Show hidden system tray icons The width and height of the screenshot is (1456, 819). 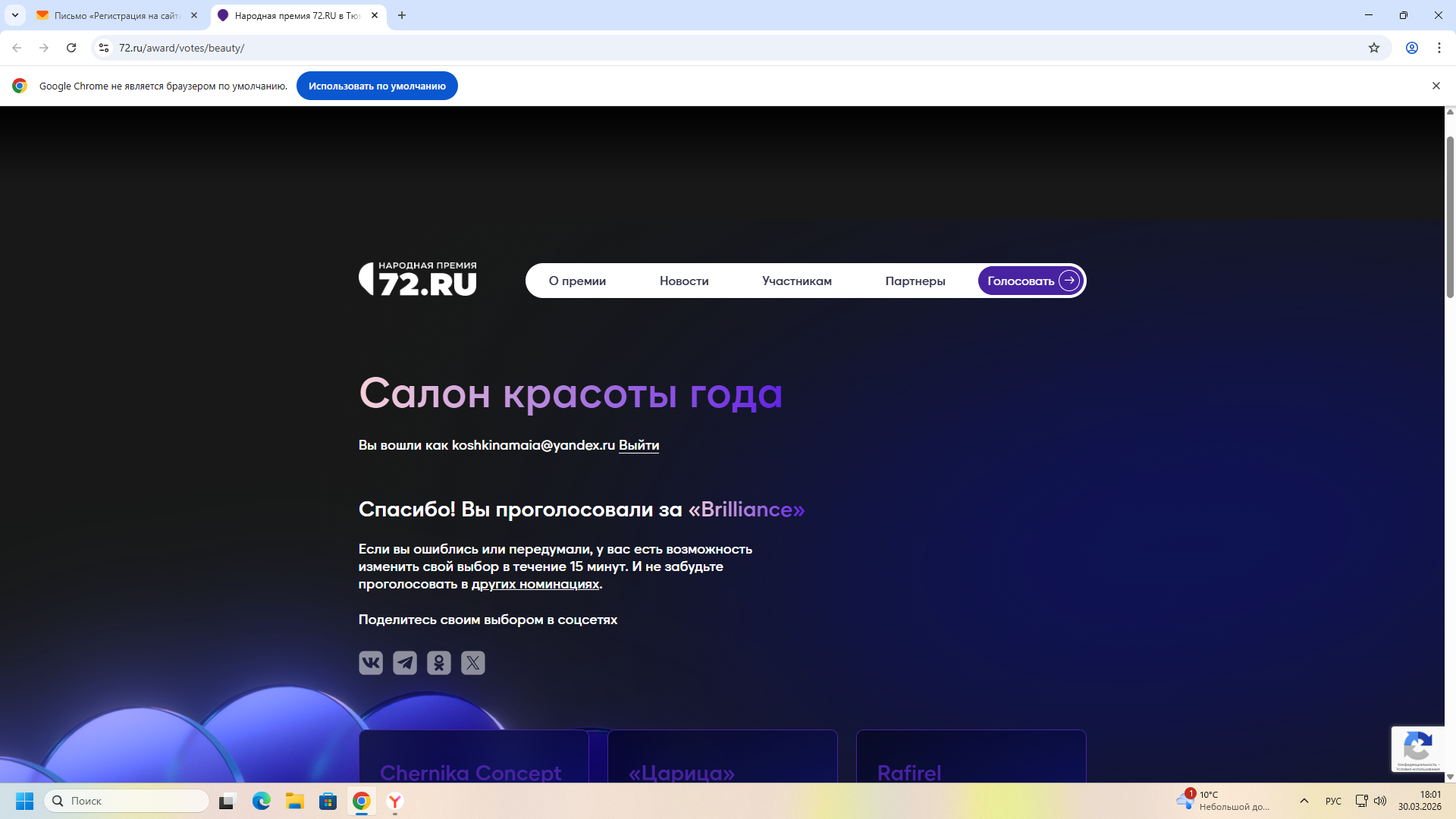click(x=1304, y=801)
